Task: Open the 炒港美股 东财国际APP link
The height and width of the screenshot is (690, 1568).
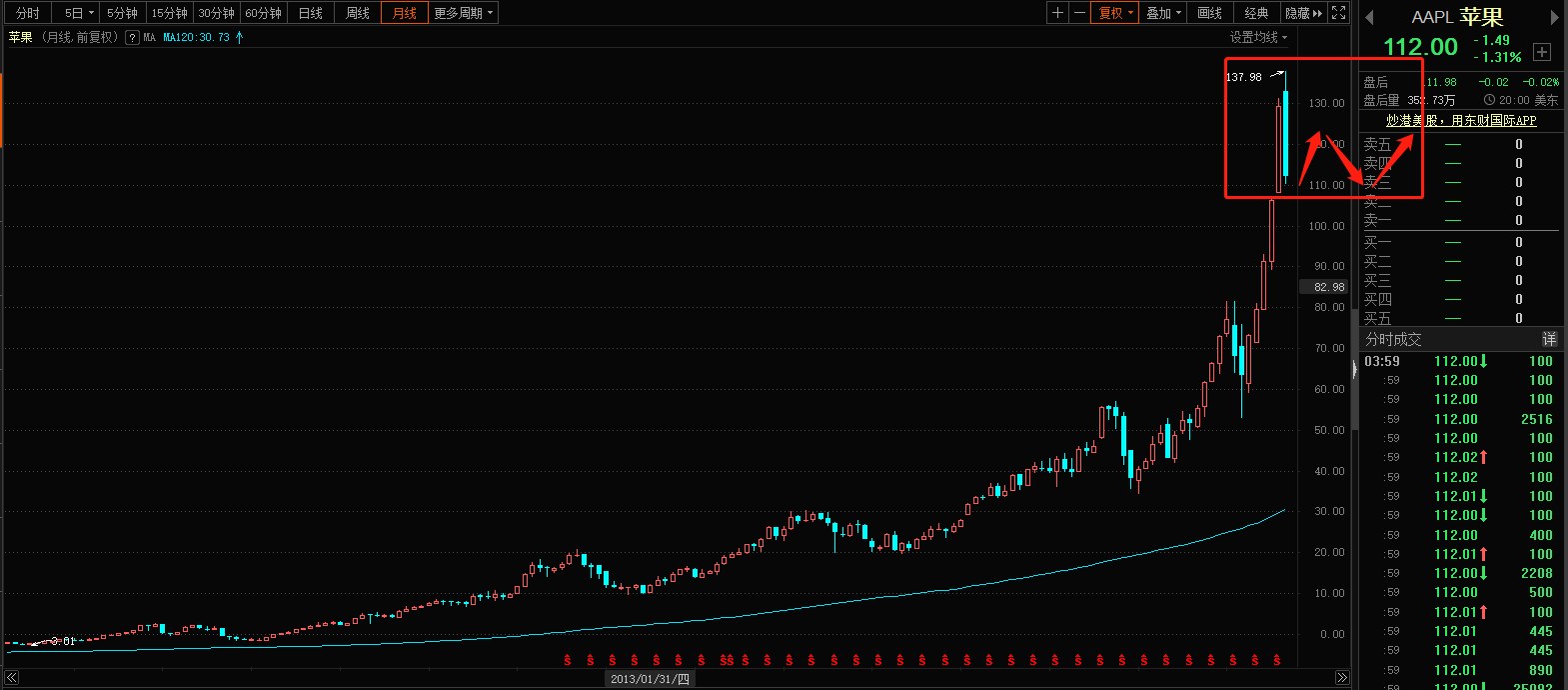Action: 1460,120
